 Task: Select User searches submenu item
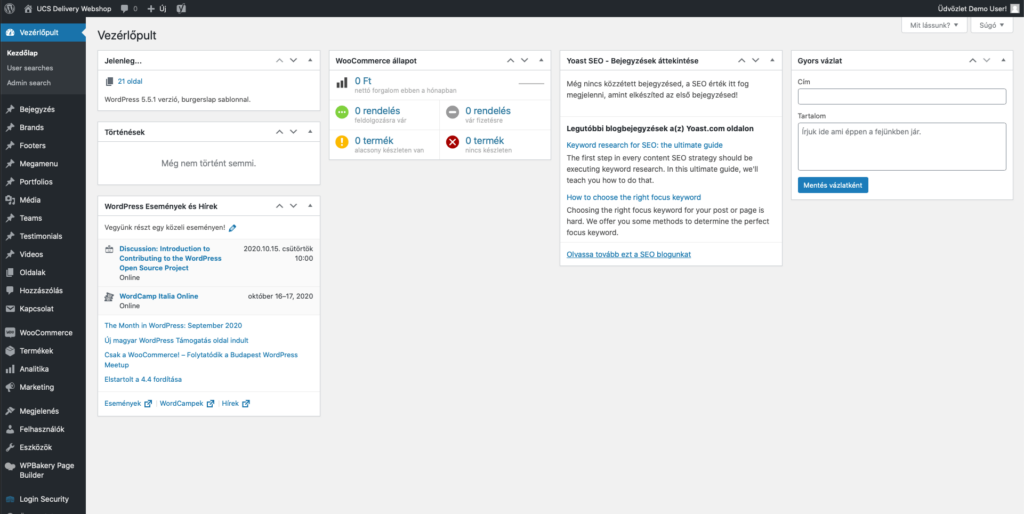tap(30, 68)
